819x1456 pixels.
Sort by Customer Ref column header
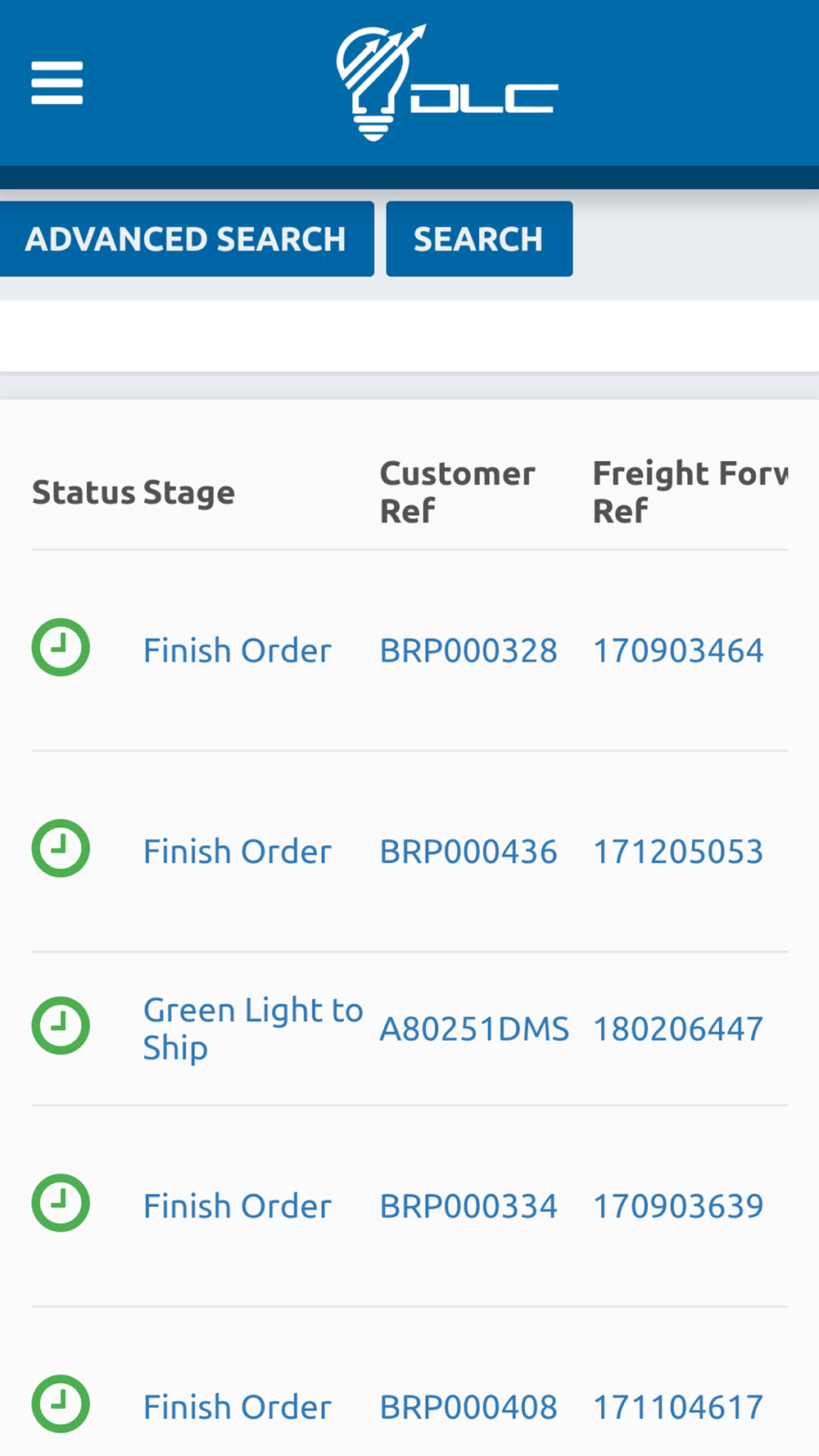(x=457, y=492)
